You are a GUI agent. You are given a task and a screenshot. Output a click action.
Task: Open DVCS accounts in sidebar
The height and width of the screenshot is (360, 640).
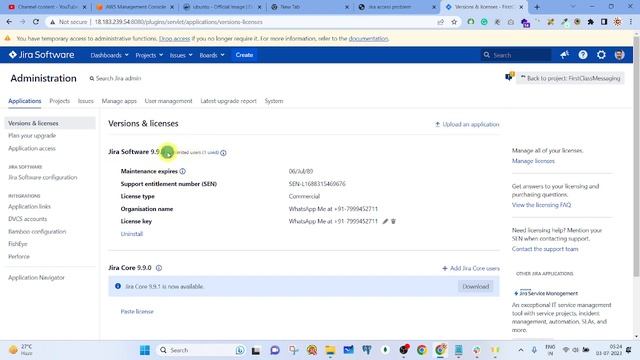click(27, 219)
